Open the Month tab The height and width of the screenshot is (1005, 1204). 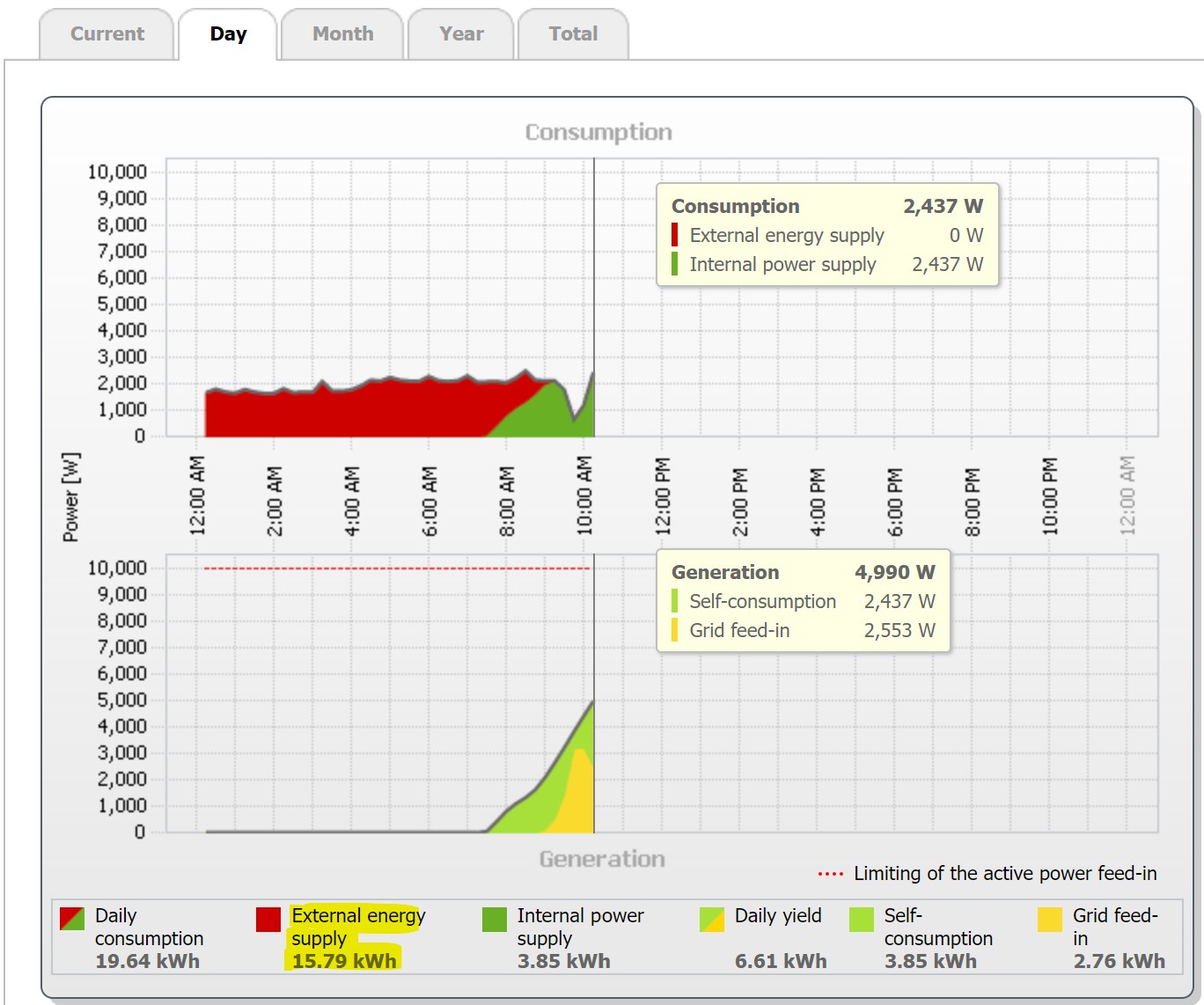(342, 34)
